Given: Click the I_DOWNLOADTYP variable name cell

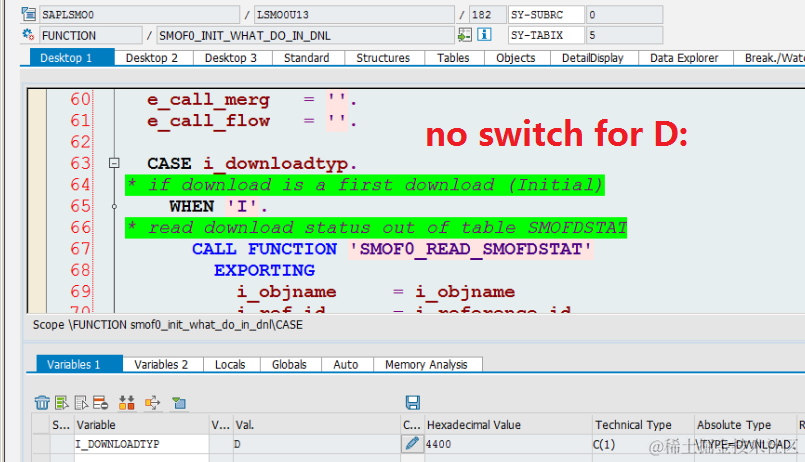Looking at the screenshot, I should click(142, 444).
